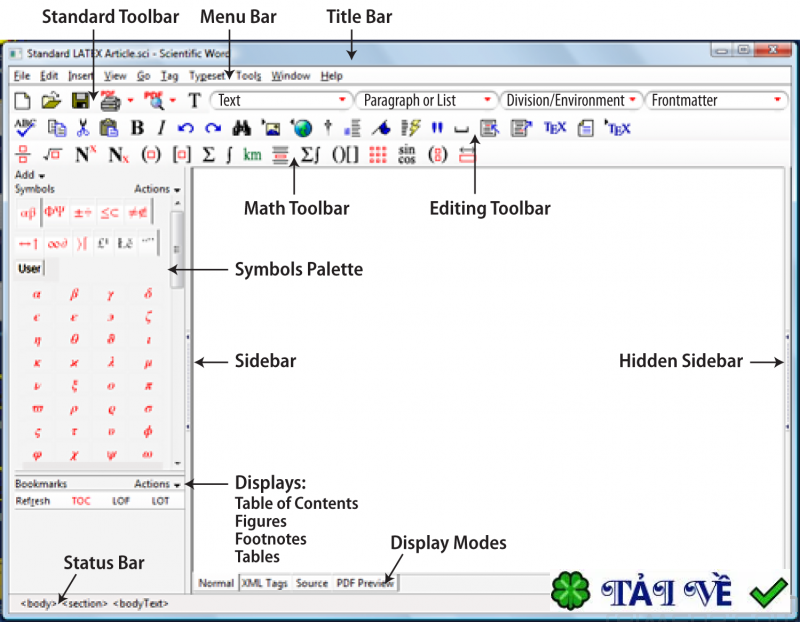Click the blue TeX icon
Viewport: 800px width, 622px height.
click(555, 128)
